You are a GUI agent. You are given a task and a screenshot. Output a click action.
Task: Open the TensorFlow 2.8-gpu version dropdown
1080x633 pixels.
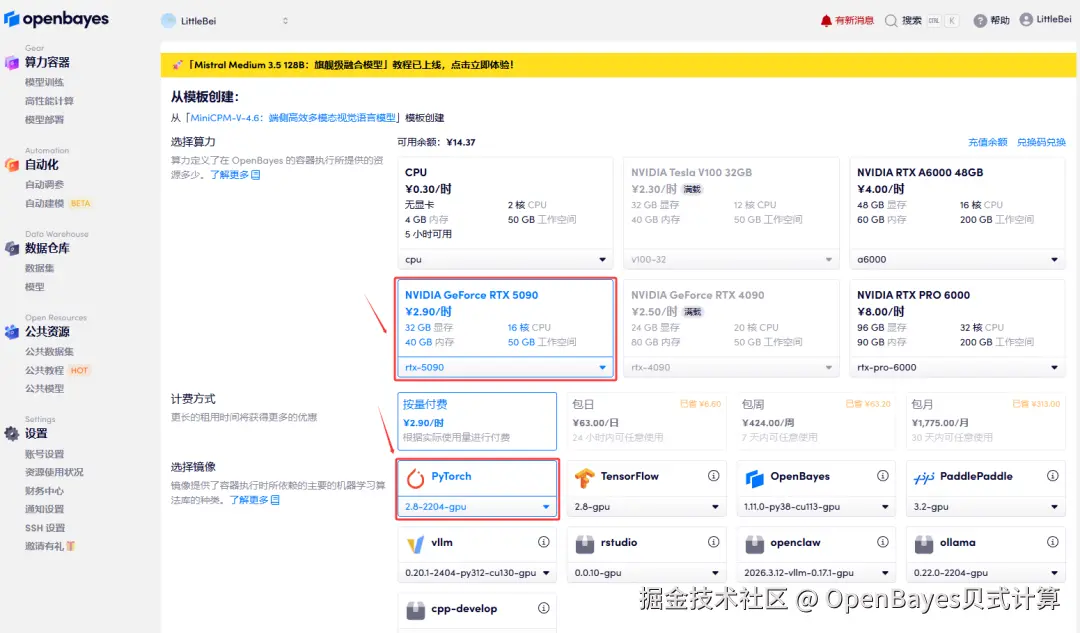(646, 506)
